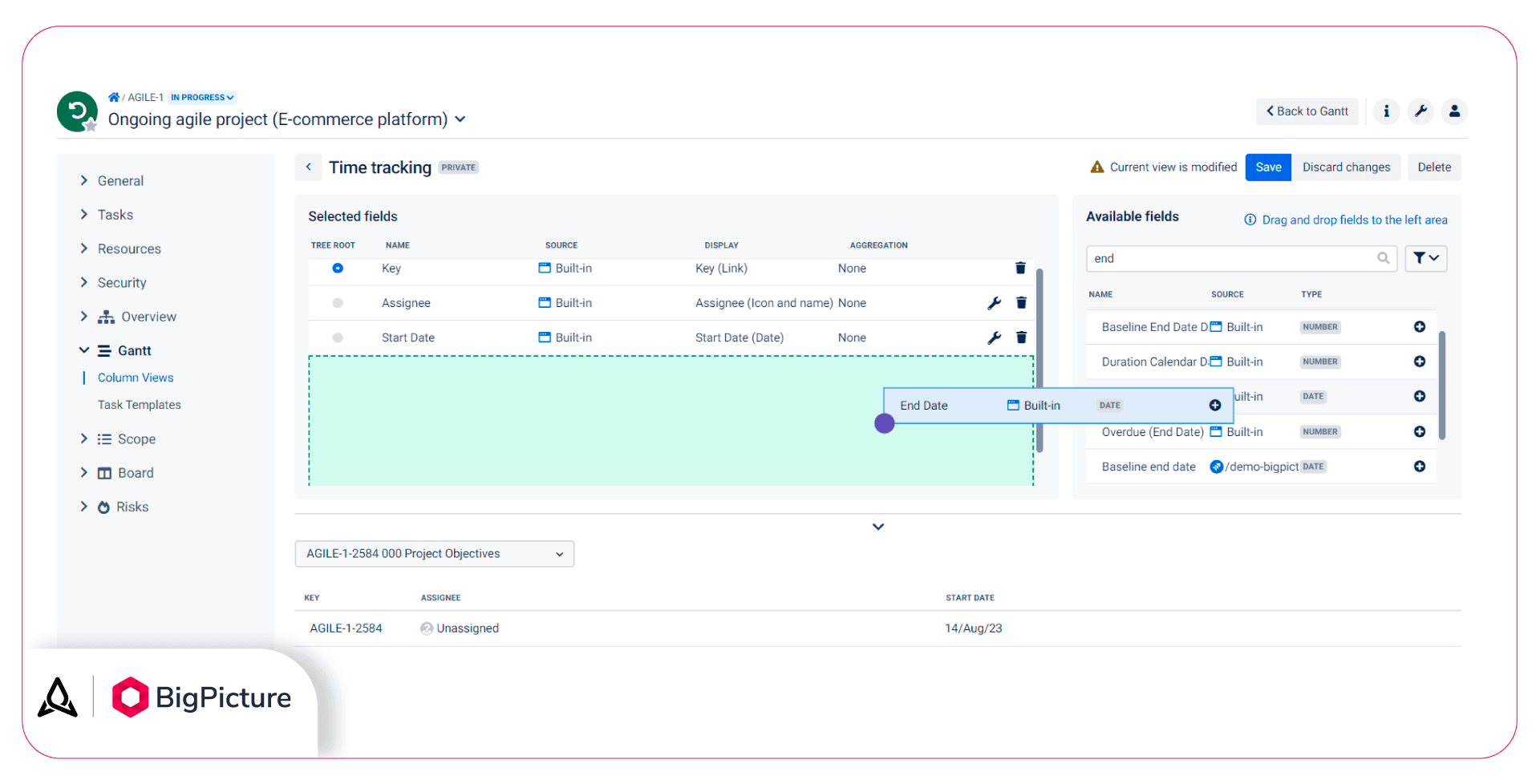Click Assignee (Icon and name) display value

tap(764, 303)
